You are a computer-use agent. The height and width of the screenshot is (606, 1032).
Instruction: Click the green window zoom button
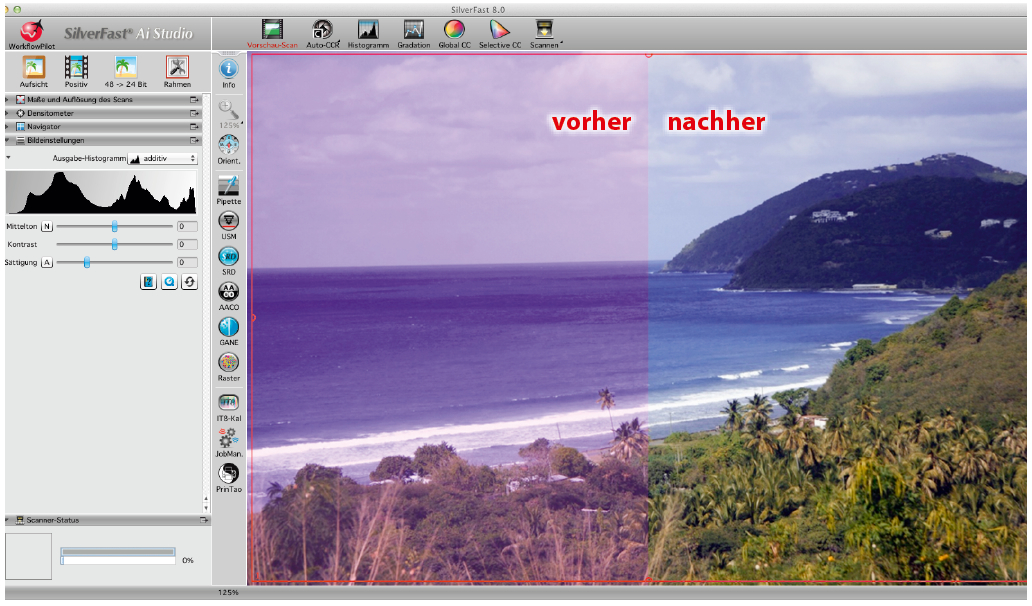click(x=17, y=9)
